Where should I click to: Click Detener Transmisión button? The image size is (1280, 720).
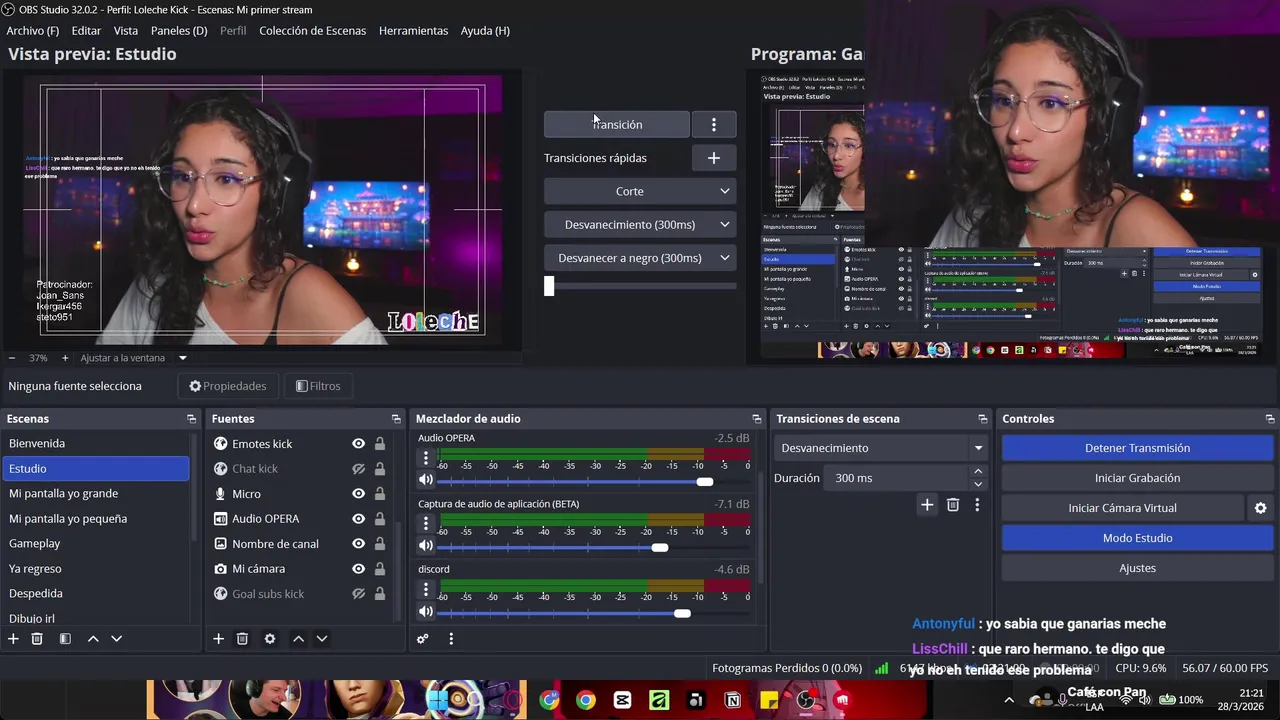(x=1137, y=448)
